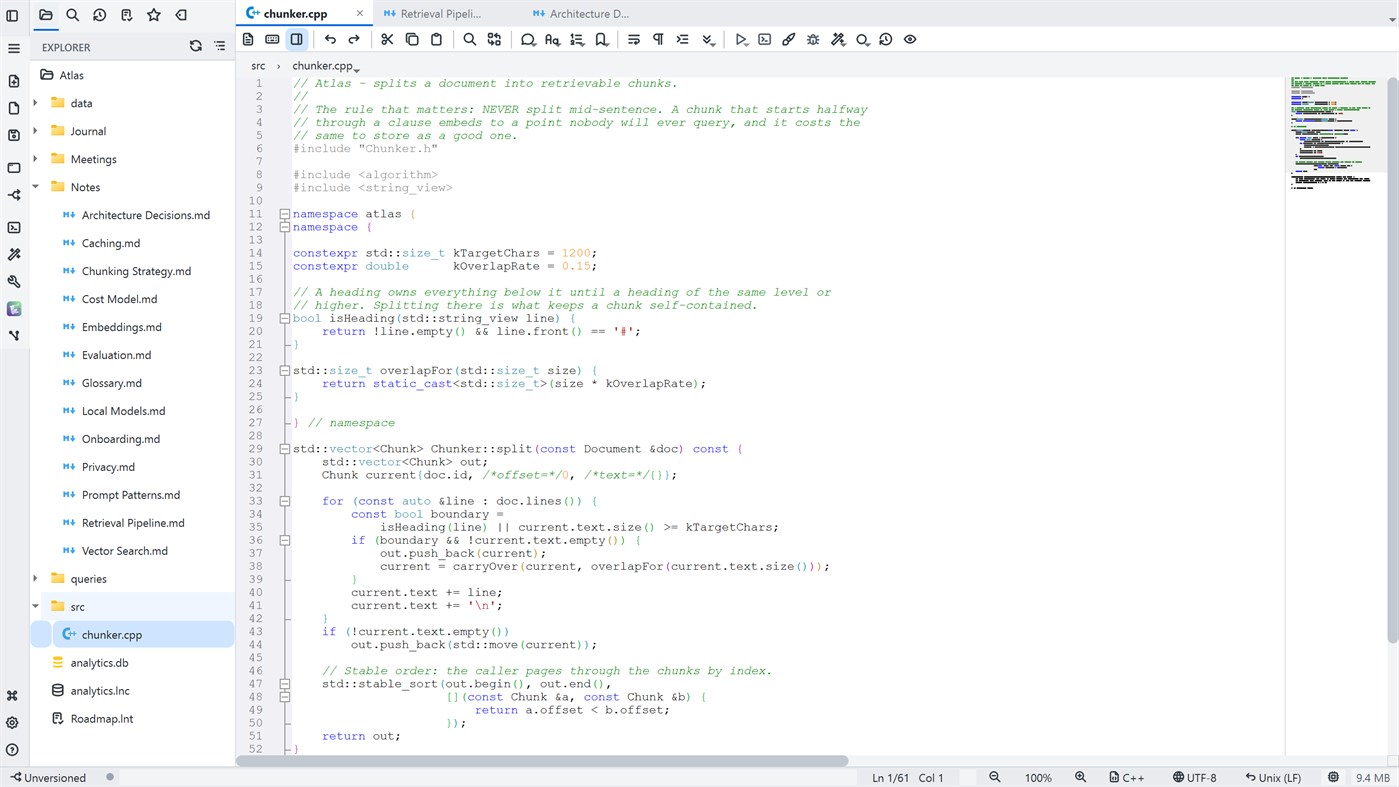Toggle pilcrow show invisibles
The width and height of the screenshot is (1399, 787).
[658, 39]
